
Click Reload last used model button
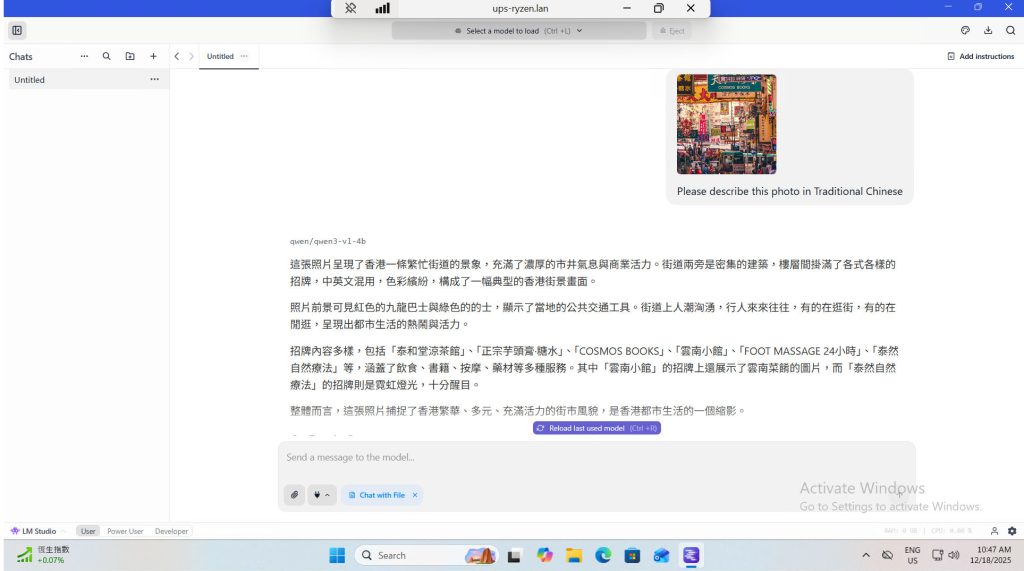(596, 428)
